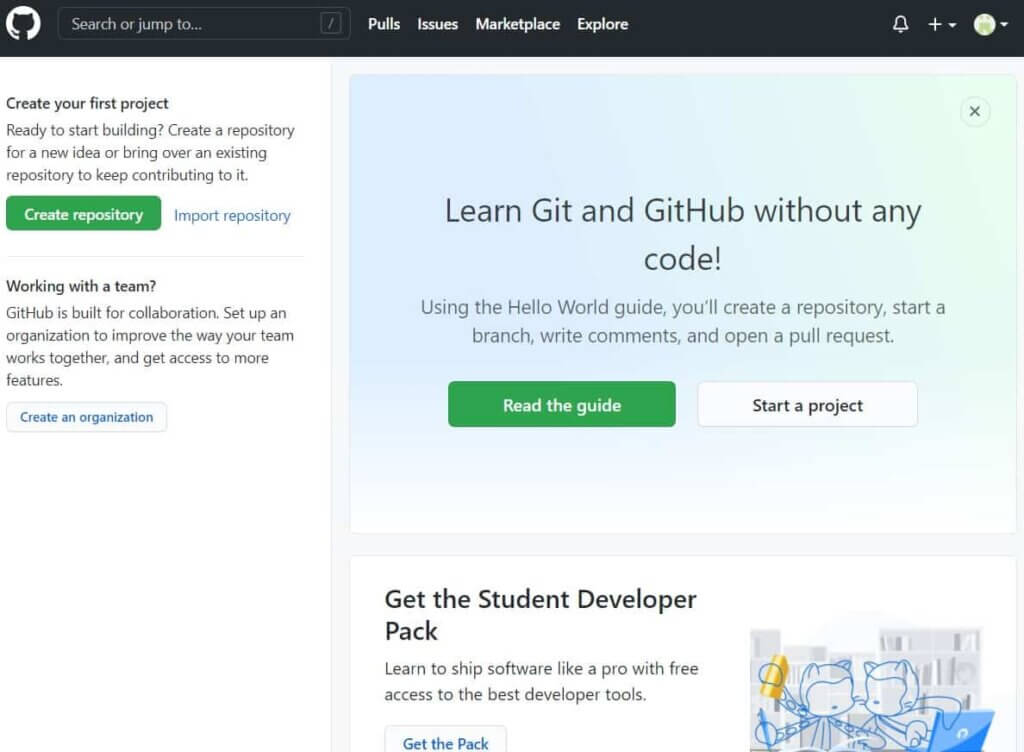Click the Create an organization button

click(x=87, y=417)
